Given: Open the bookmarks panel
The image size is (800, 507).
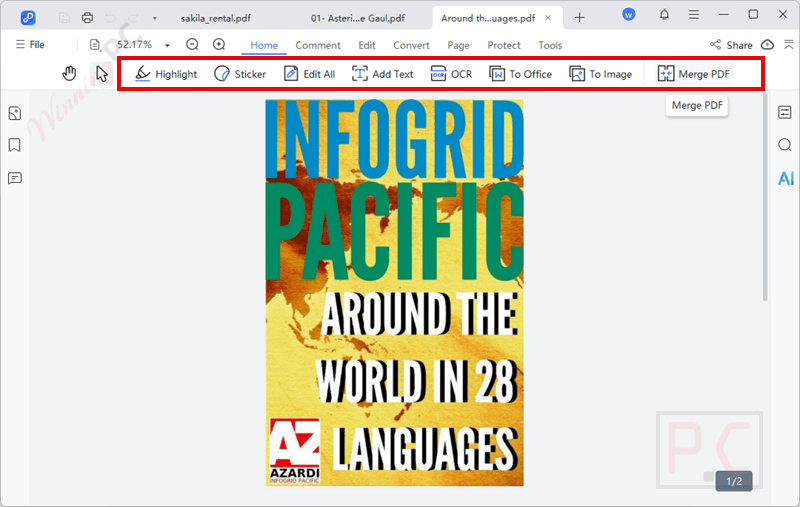Looking at the screenshot, I should pyautogui.click(x=15, y=145).
